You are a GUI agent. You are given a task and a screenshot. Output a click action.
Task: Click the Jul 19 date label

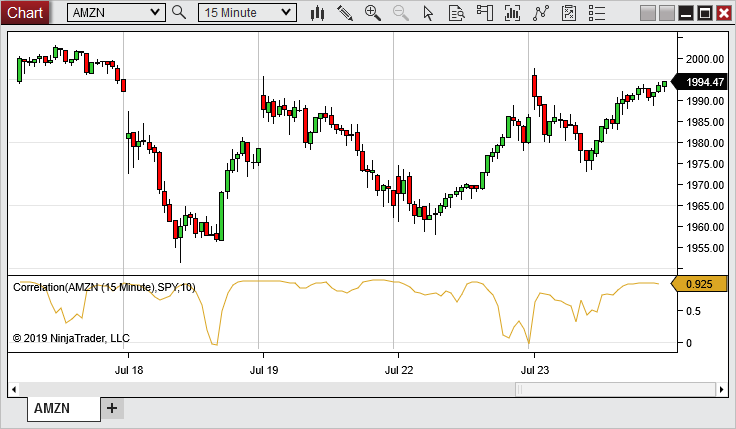tap(264, 370)
